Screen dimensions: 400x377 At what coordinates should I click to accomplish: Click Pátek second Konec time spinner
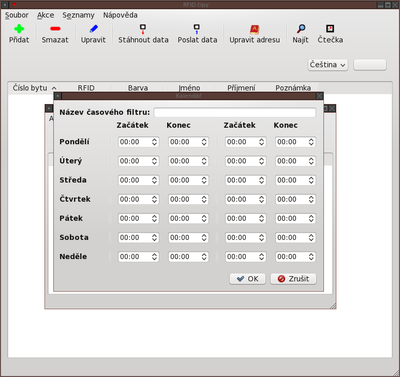click(295, 218)
